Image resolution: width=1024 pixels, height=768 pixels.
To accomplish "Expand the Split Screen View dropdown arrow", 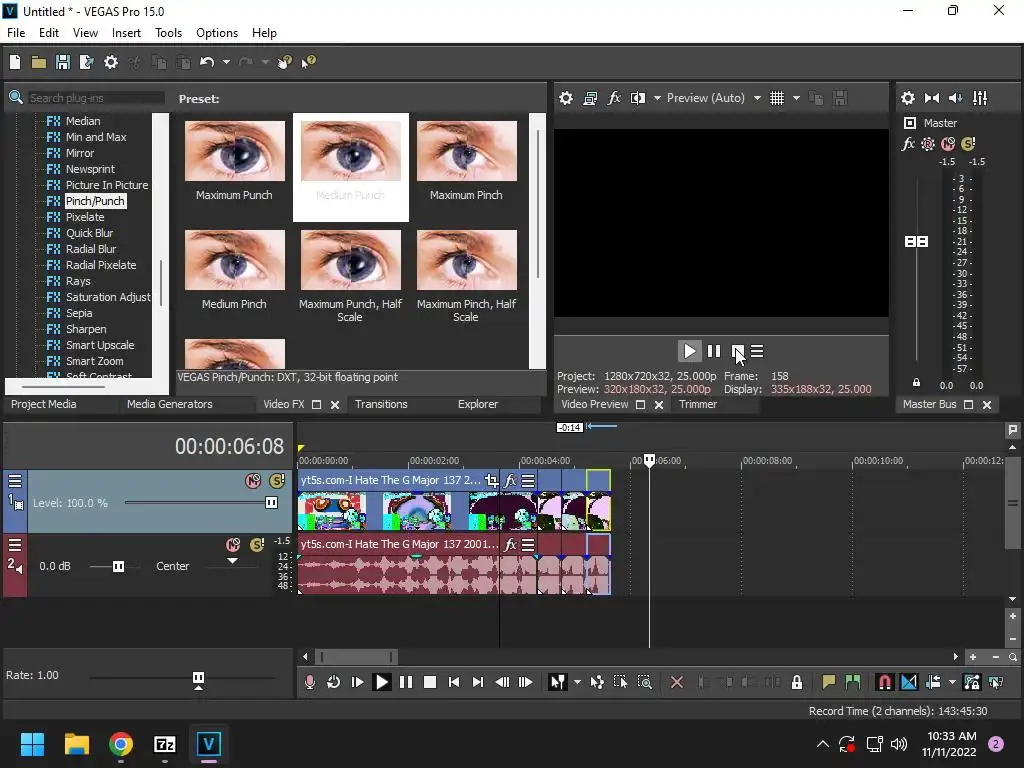I will [657, 98].
